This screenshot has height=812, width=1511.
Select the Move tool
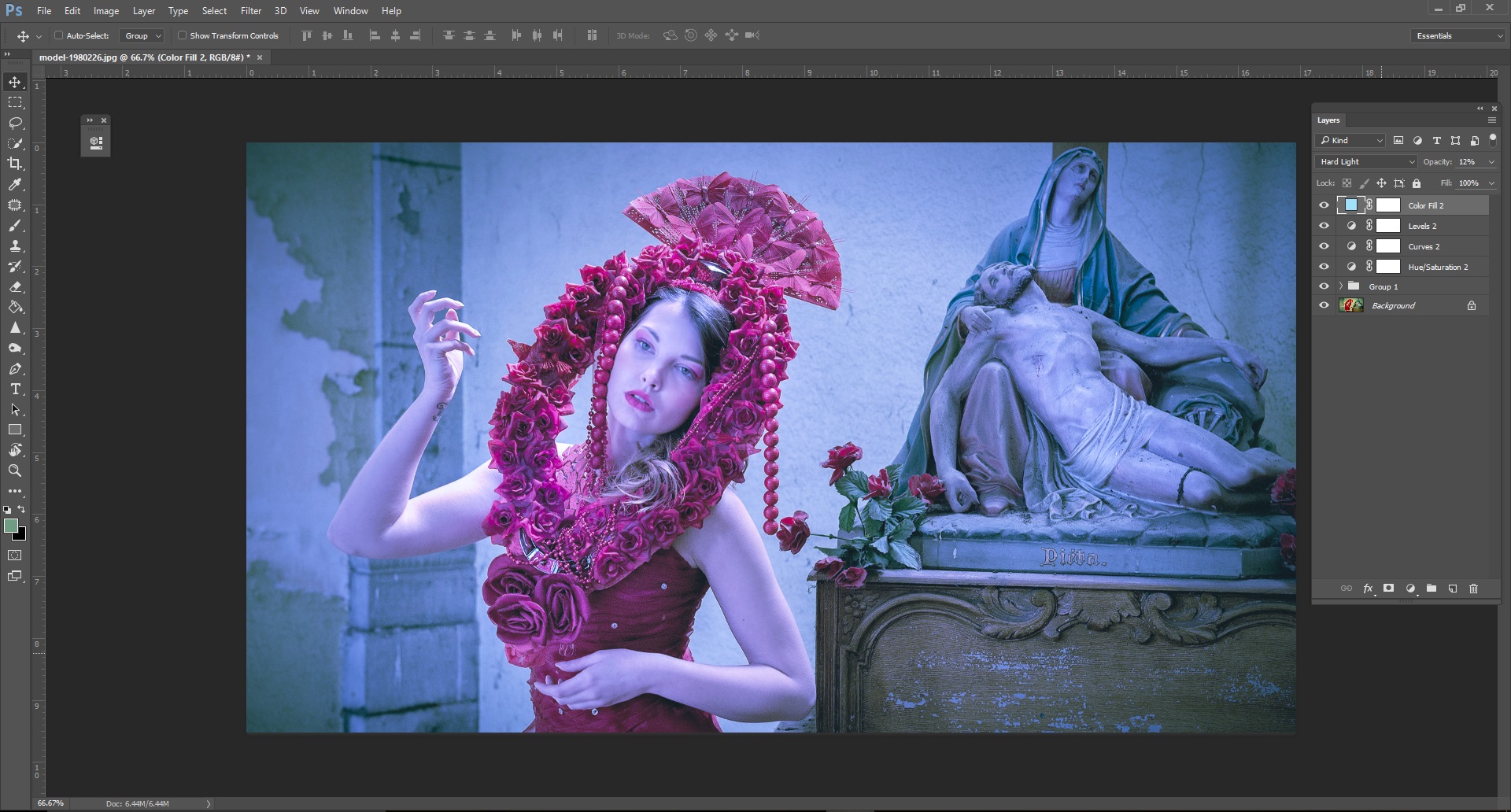tap(14, 81)
